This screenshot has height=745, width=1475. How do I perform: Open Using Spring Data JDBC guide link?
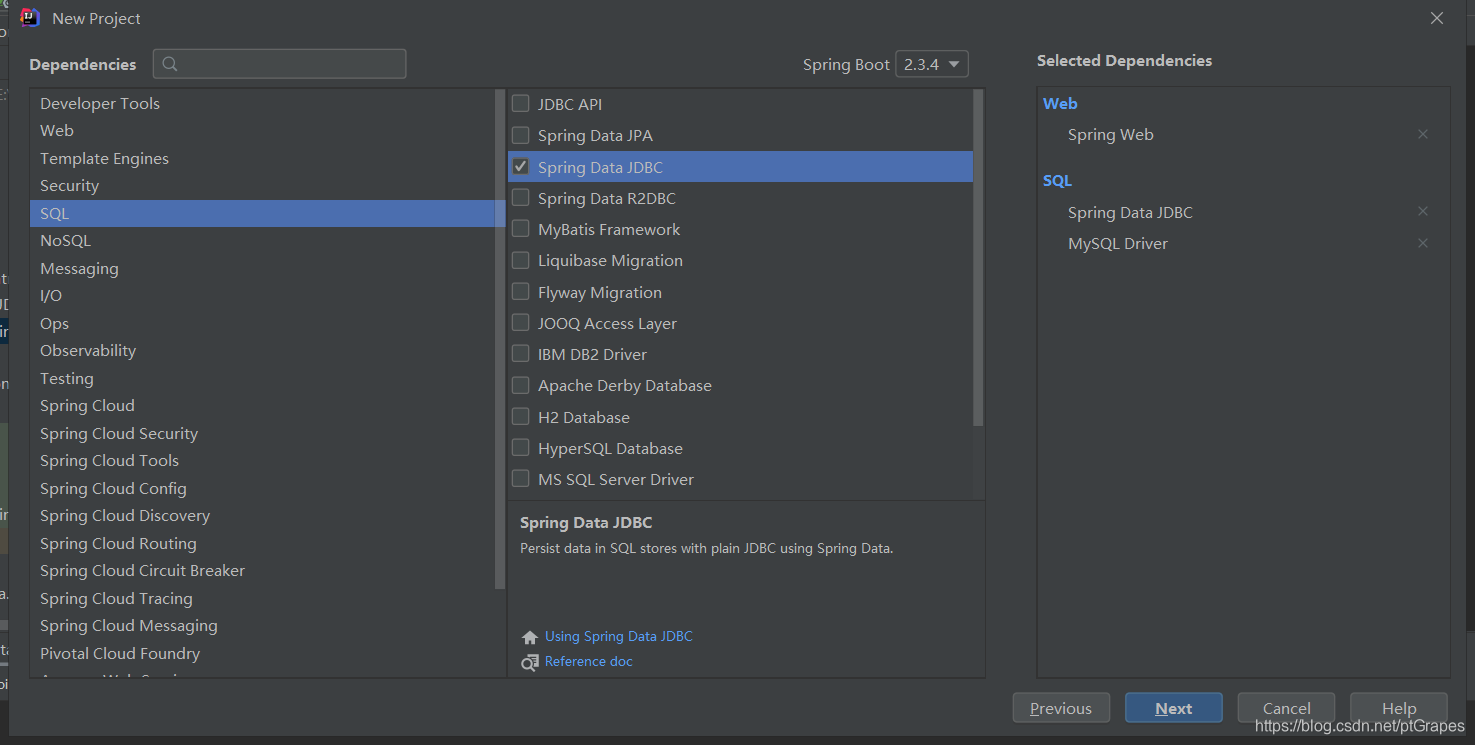tap(618, 637)
